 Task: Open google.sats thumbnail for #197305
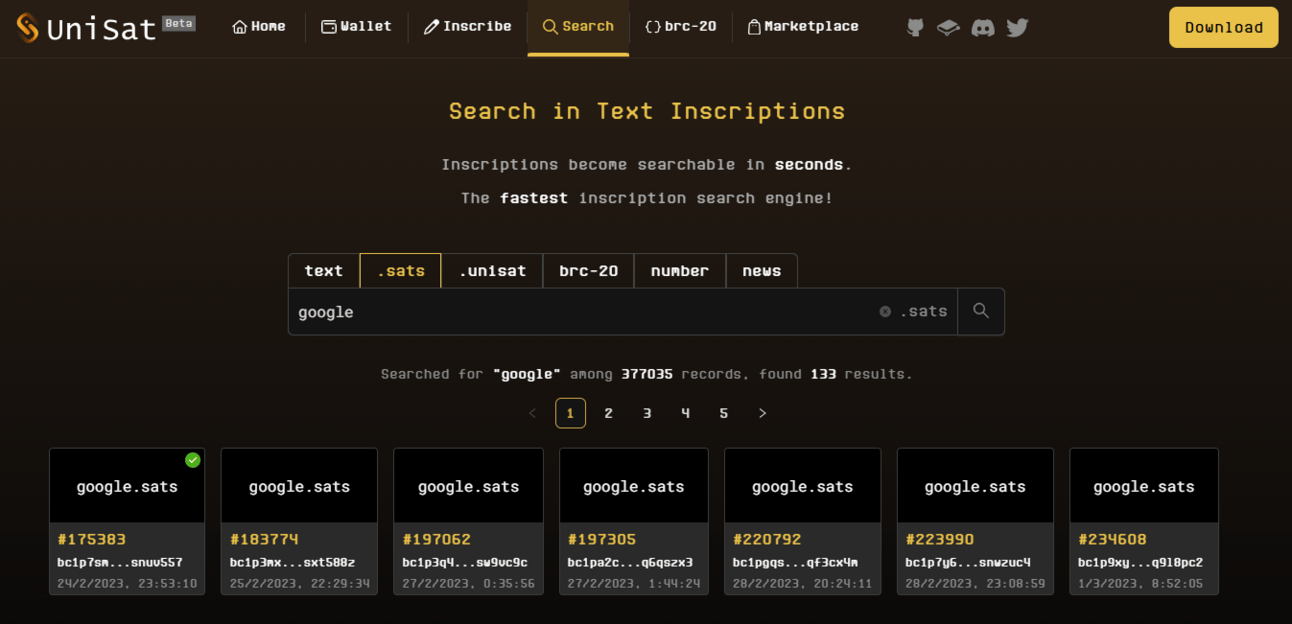pyautogui.click(x=634, y=486)
